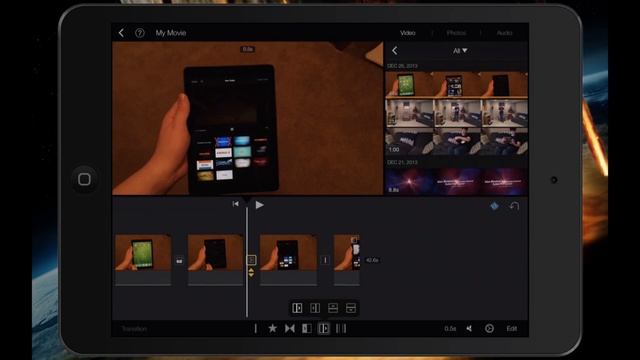Tap the 42.6s duration label in timeline
The height and width of the screenshot is (360, 640).
point(372,260)
